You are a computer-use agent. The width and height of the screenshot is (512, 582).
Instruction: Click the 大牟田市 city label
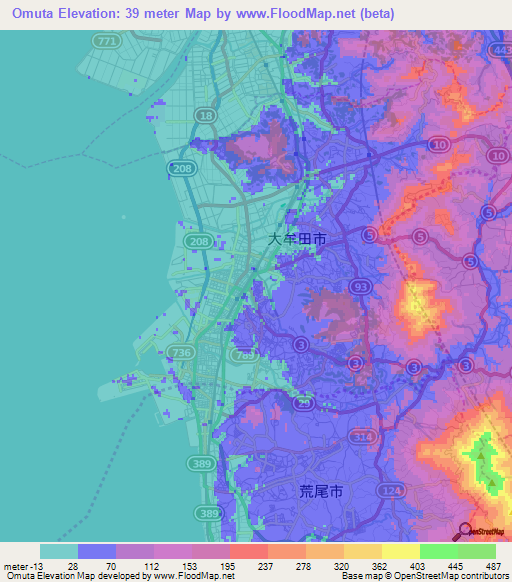(297, 239)
